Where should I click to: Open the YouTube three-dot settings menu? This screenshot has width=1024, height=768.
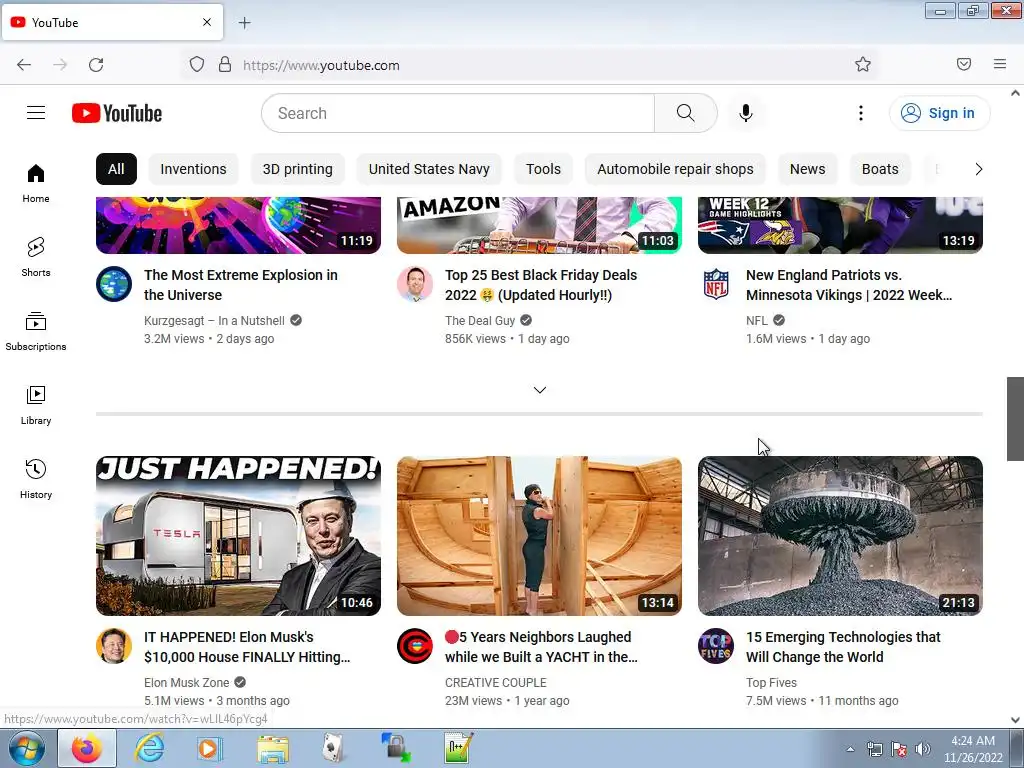(861, 113)
